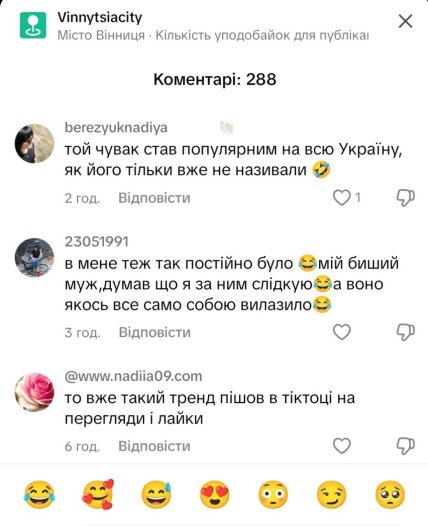428x526 pixels.
Task: Reply to berezyuknadiya via Відповісти
Action: point(154,198)
